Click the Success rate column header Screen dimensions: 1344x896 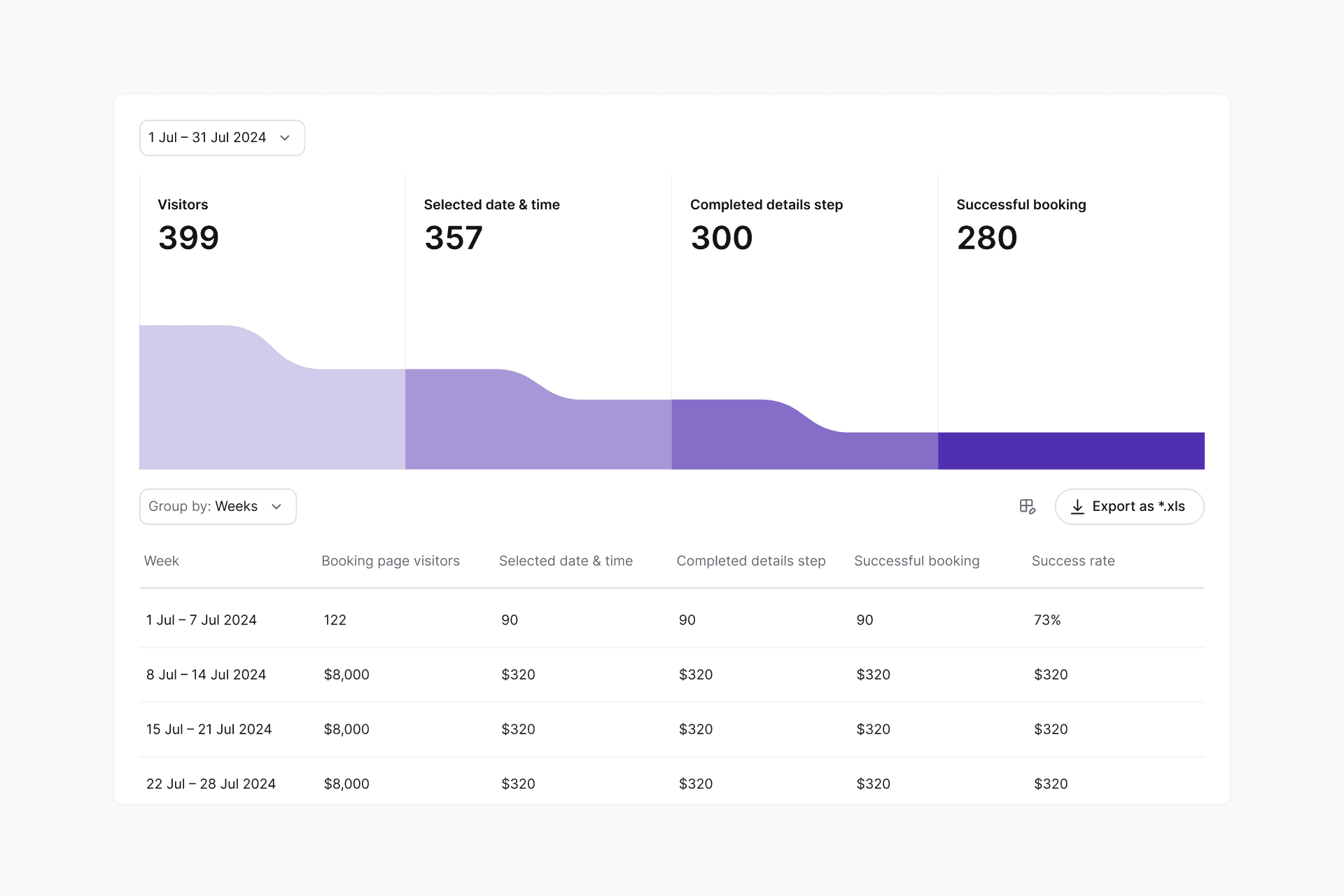(1072, 561)
